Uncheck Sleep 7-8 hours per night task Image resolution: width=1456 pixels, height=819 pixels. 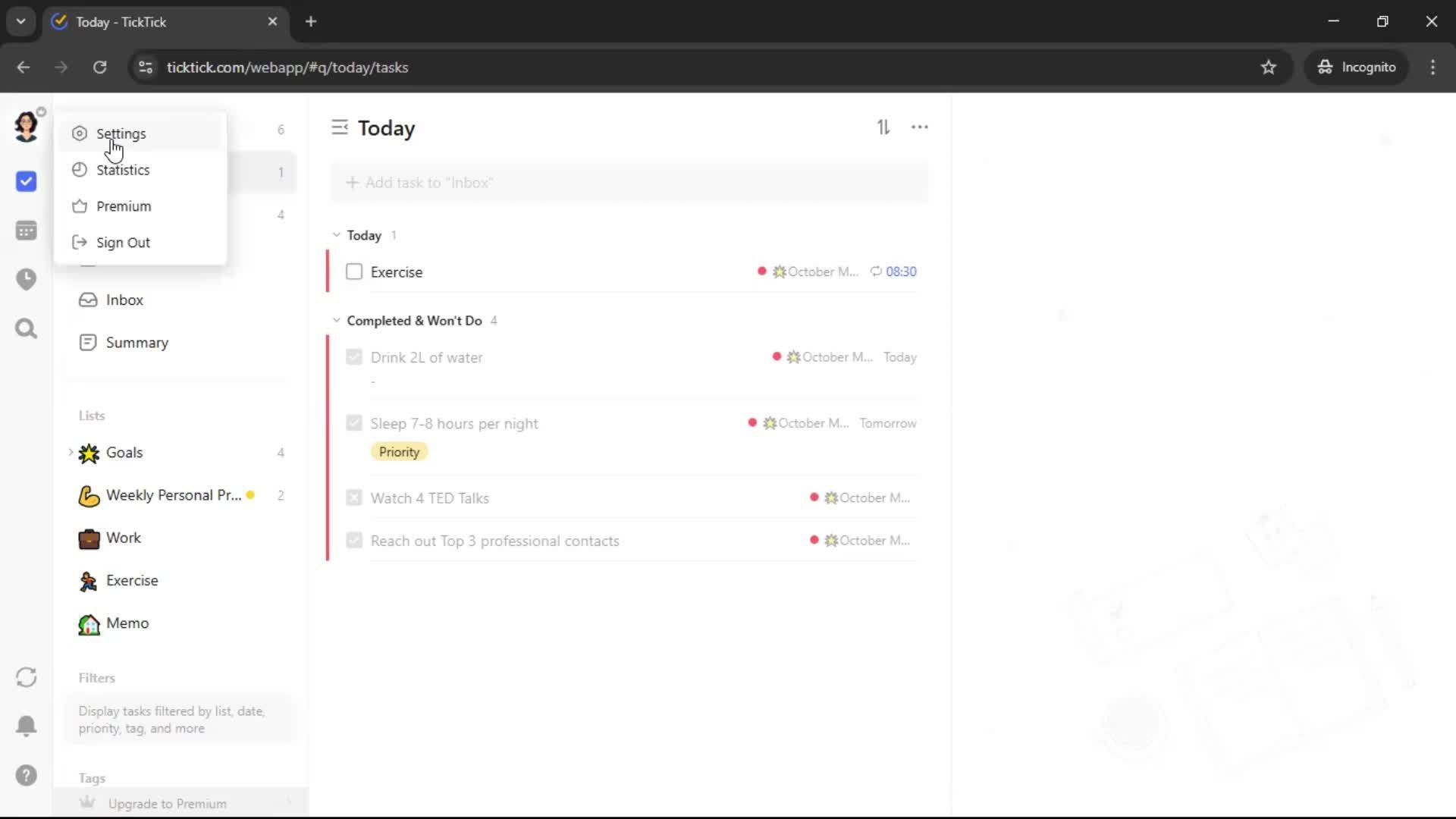(354, 423)
